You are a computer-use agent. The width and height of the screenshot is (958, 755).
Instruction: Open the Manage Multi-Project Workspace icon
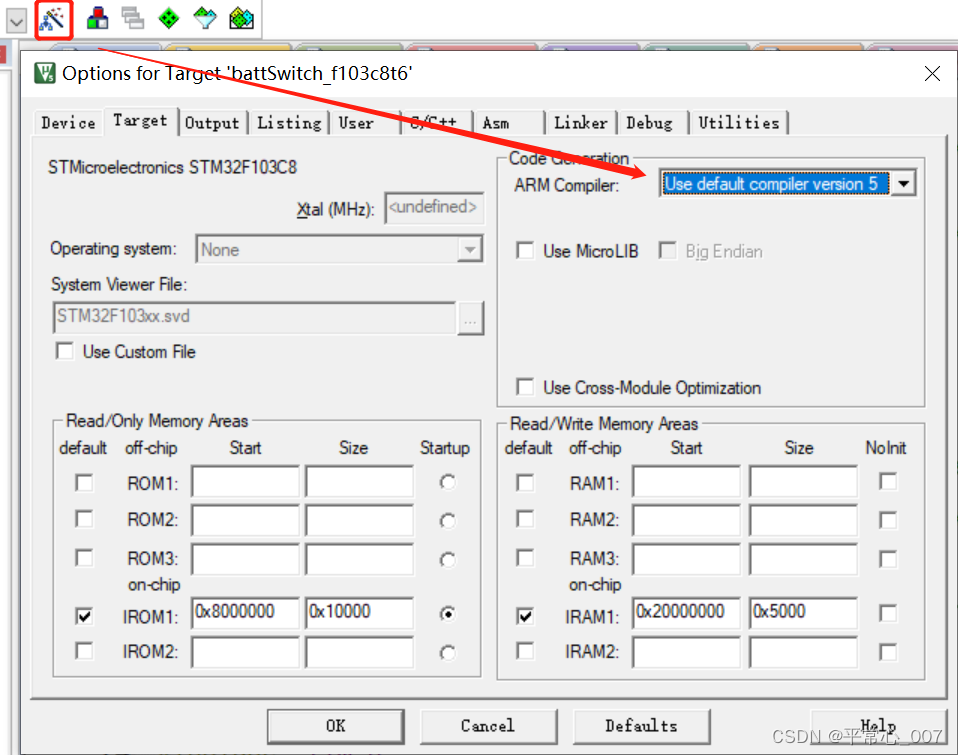133,18
